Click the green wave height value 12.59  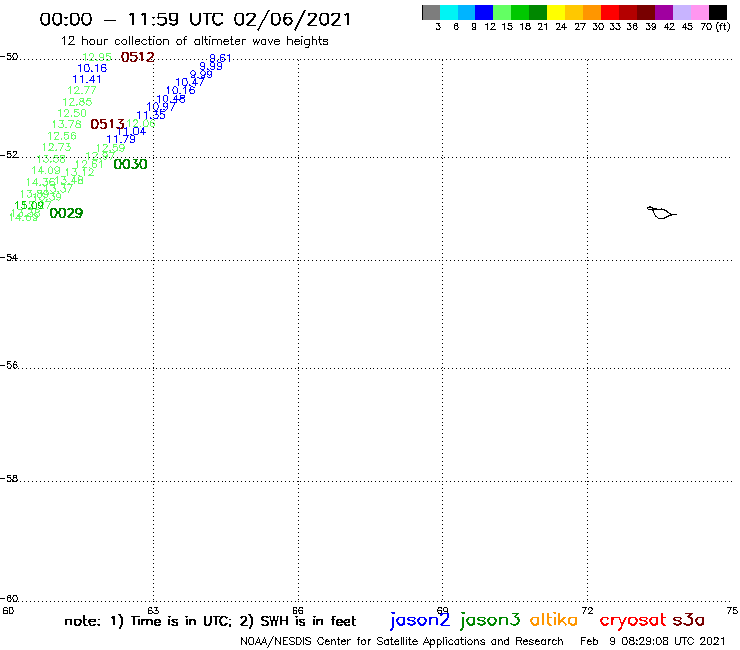coord(110,149)
